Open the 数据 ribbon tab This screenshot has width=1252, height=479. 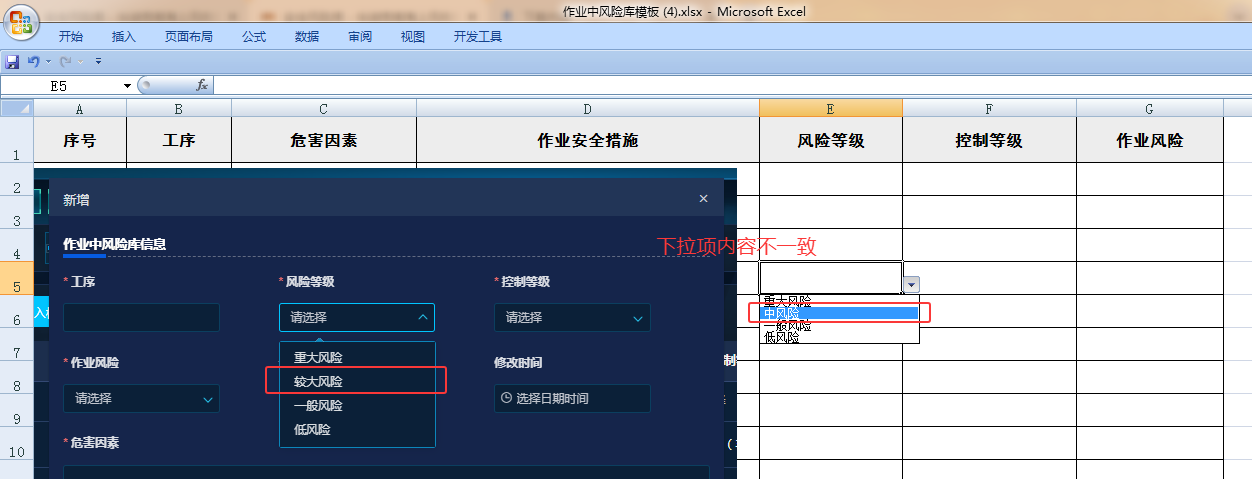point(307,37)
